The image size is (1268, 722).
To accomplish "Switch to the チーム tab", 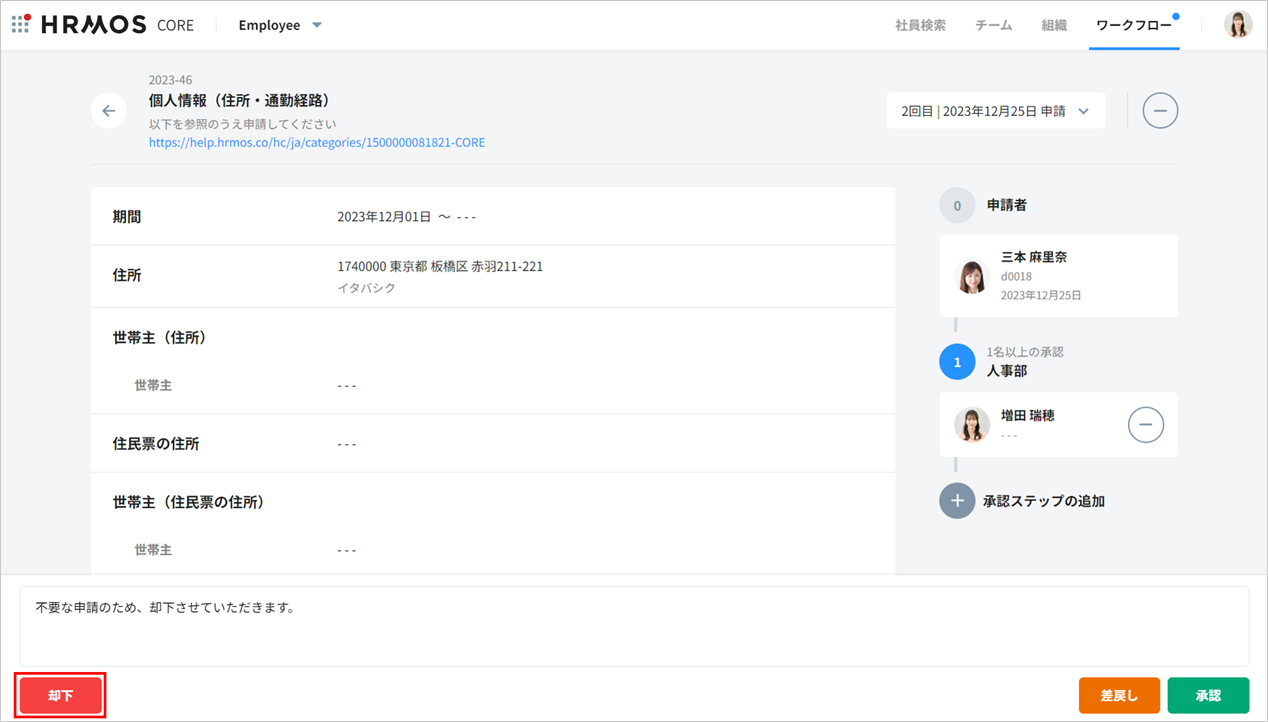I will coord(993,25).
